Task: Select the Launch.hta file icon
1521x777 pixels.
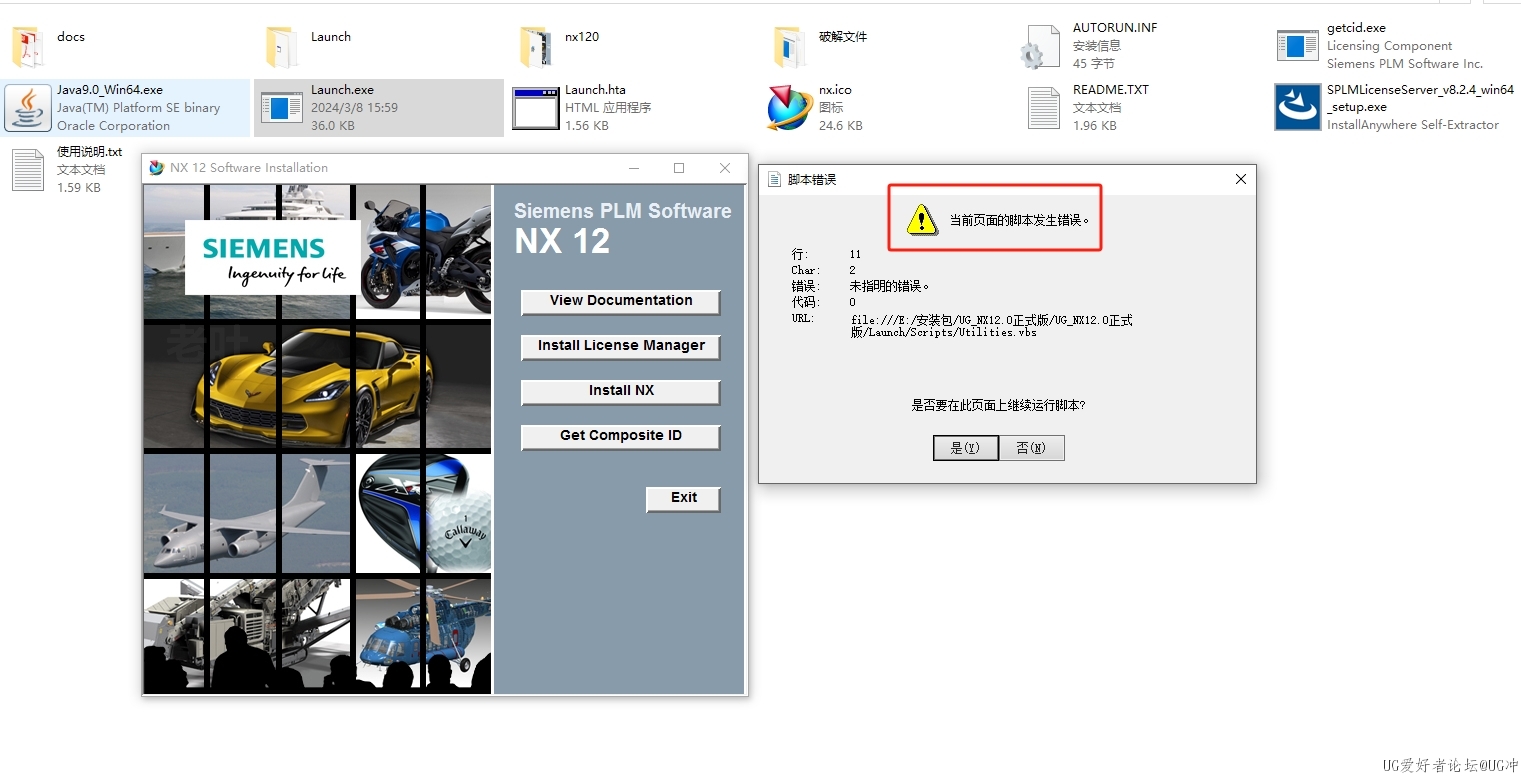Action: pyautogui.click(x=535, y=108)
